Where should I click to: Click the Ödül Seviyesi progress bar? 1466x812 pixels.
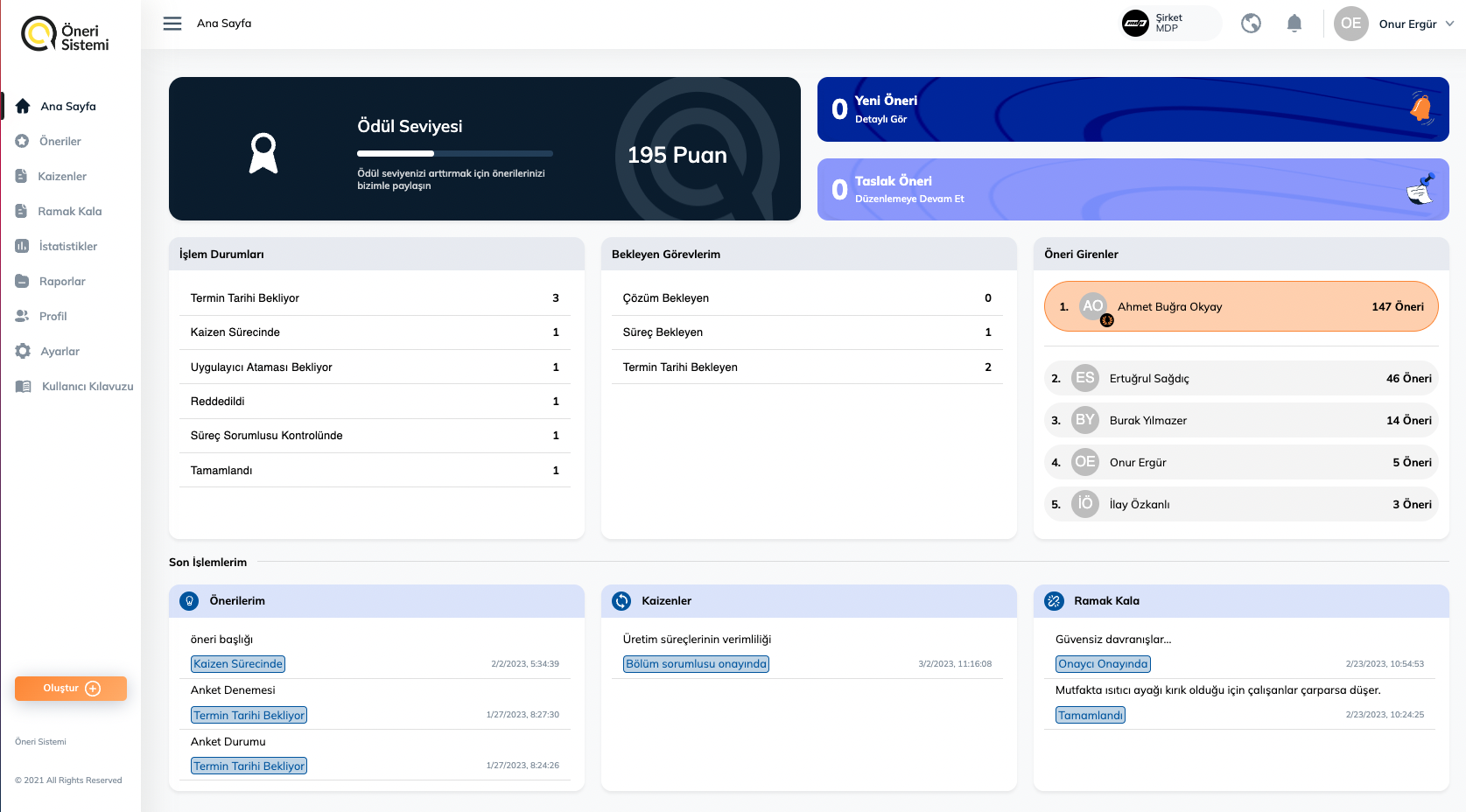coord(455,153)
